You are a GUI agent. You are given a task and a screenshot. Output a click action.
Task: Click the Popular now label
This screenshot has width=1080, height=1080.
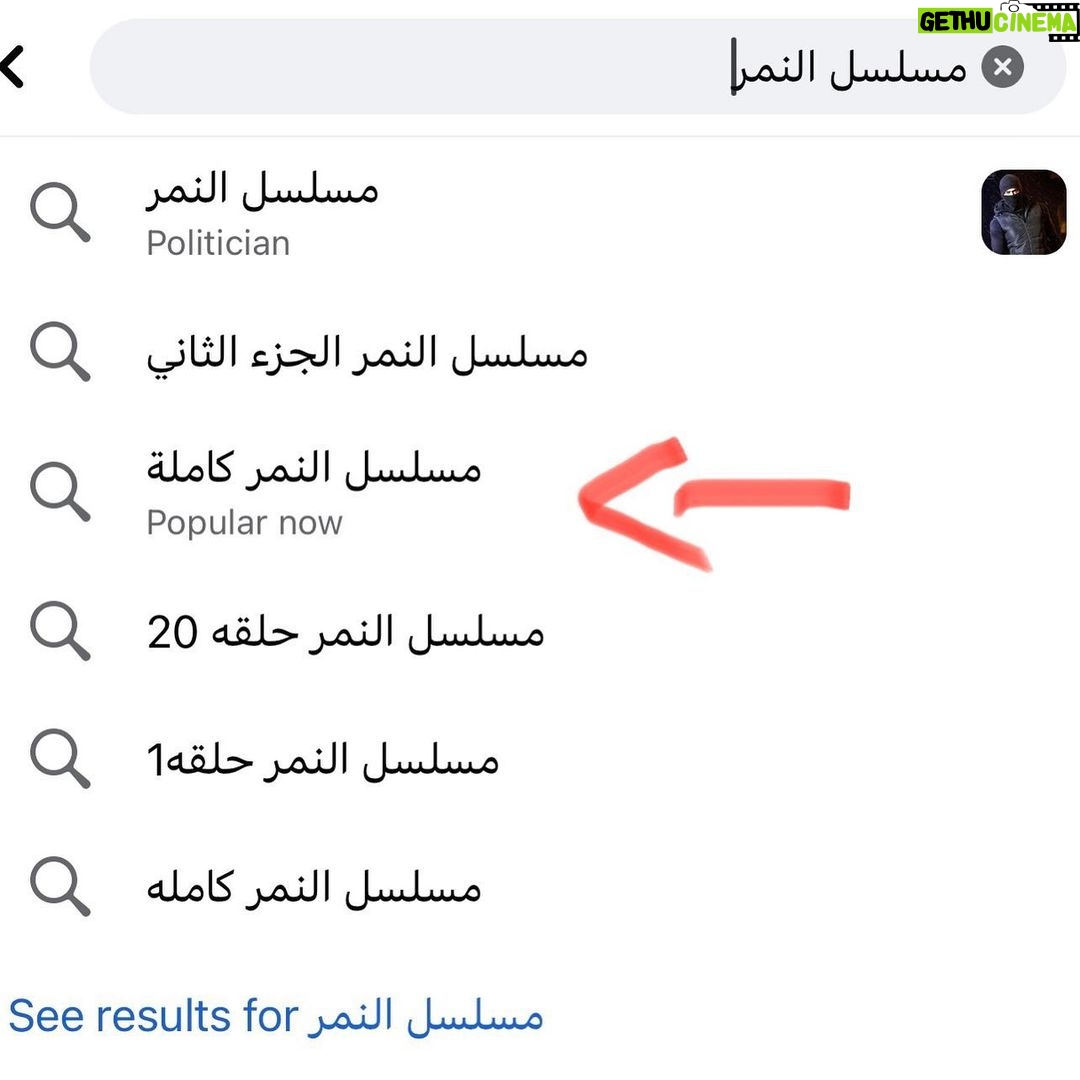tap(245, 523)
